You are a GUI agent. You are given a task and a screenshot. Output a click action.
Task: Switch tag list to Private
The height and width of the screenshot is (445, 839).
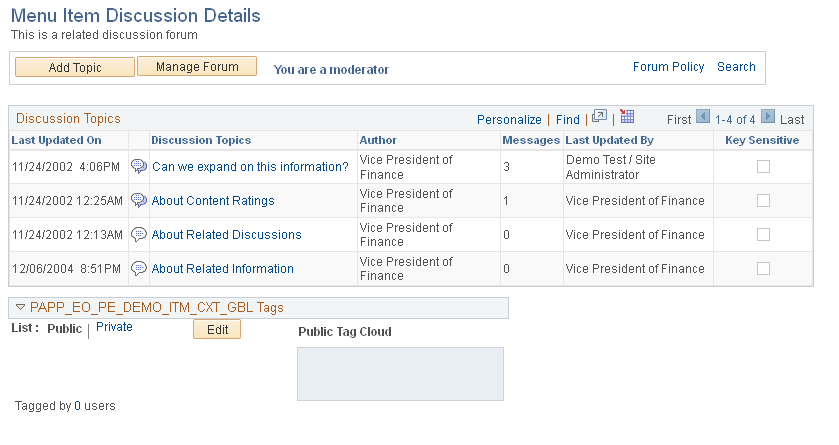pyautogui.click(x=114, y=327)
